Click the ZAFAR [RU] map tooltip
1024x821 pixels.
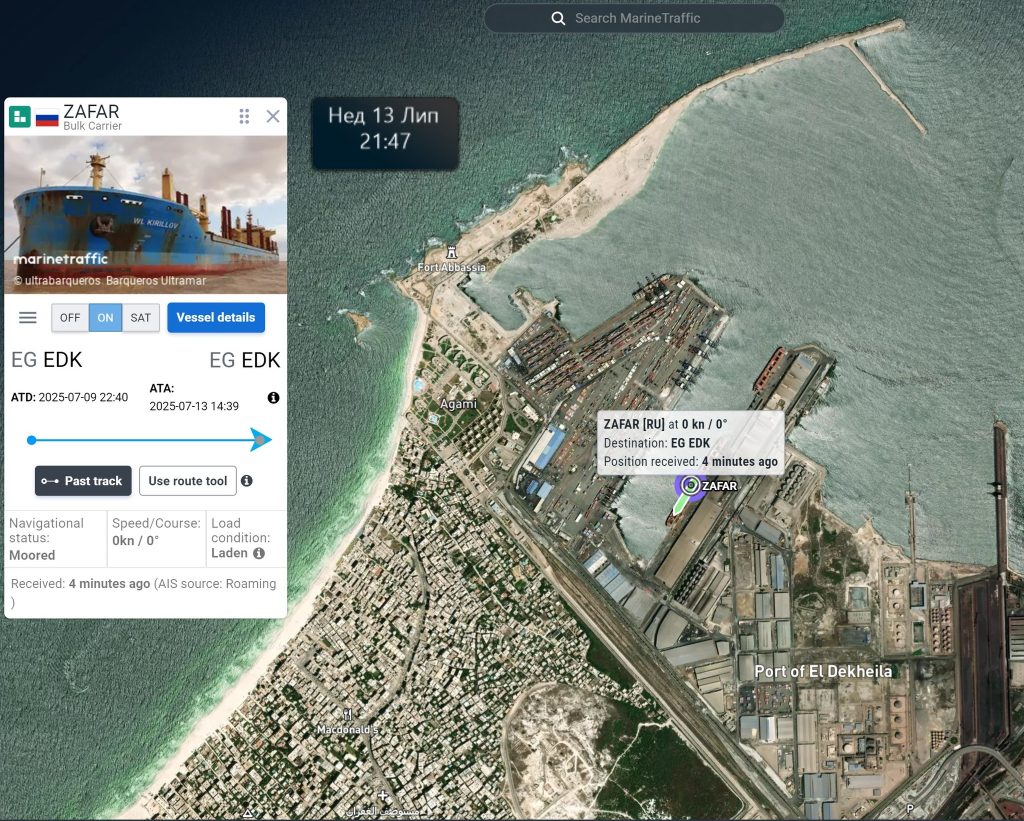691,443
